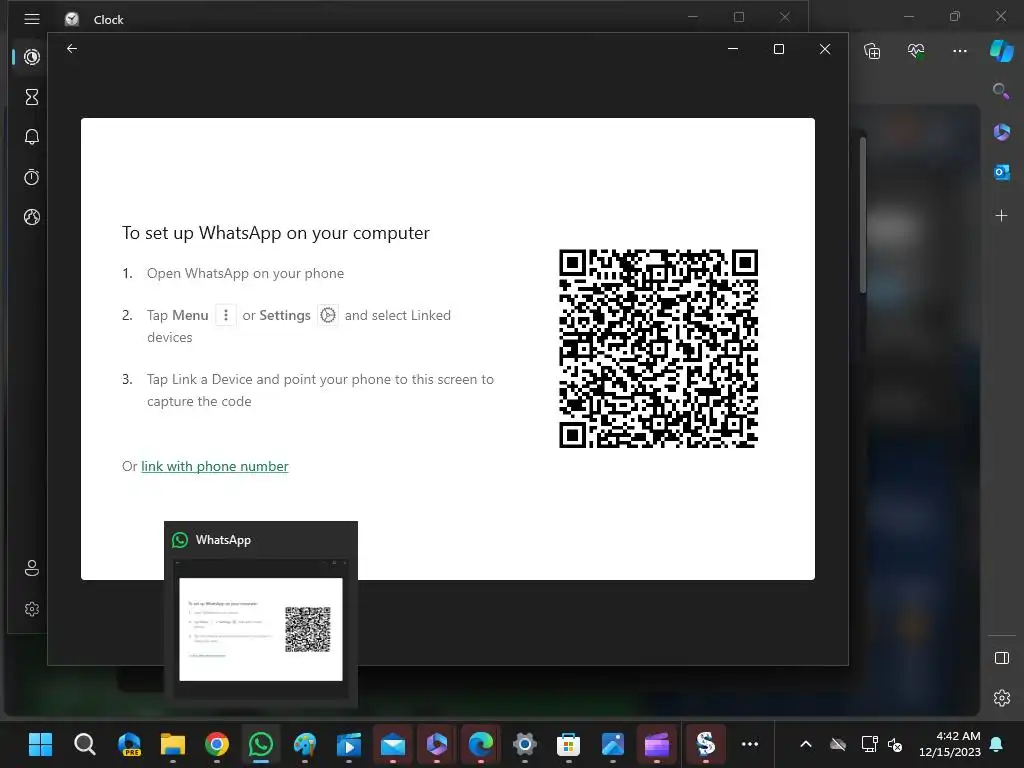Open Microsoft Edge from the taskbar
This screenshot has height=768, width=1024.
coord(481,744)
